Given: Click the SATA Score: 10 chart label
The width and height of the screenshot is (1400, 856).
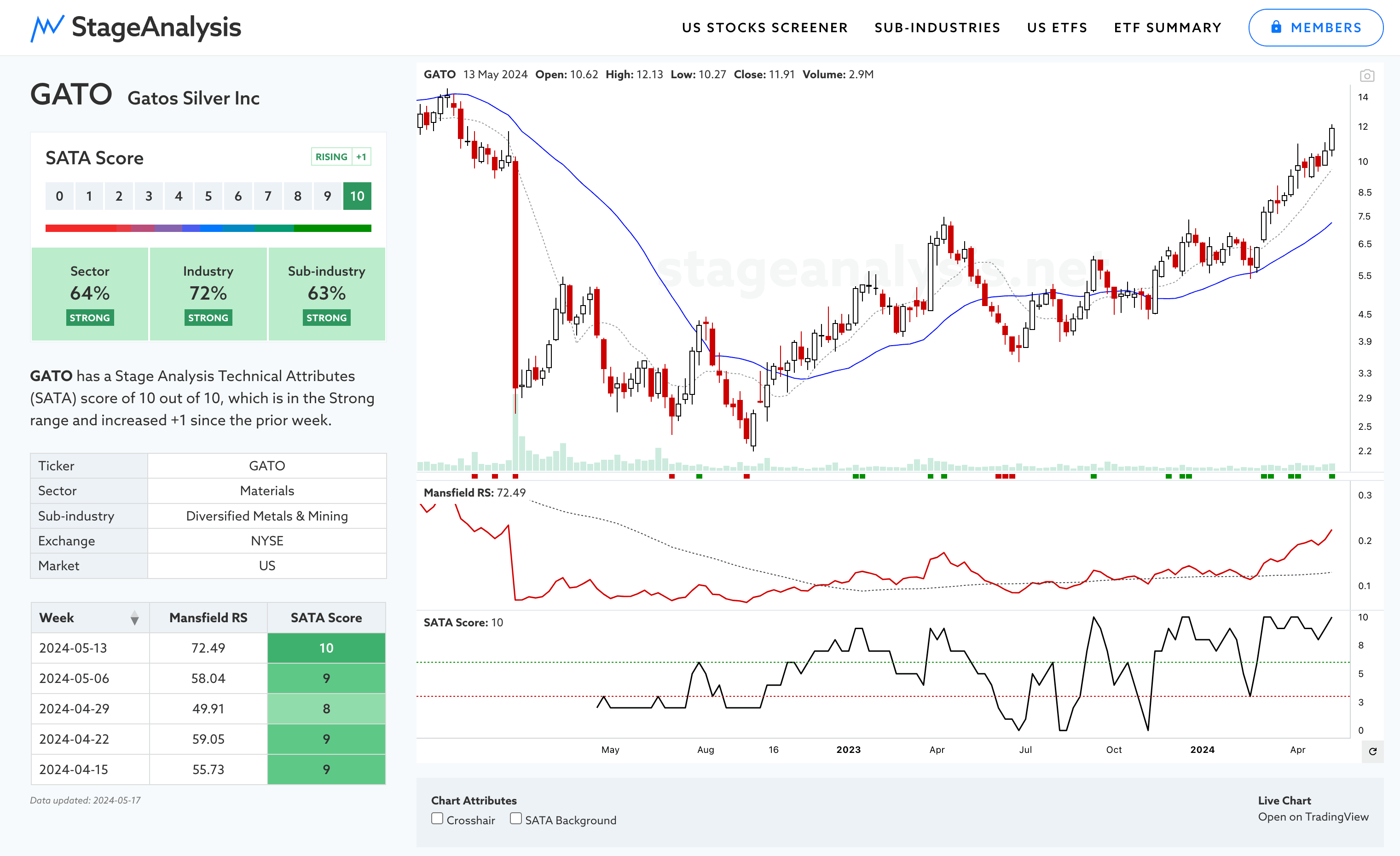Looking at the screenshot, I should point(463,623).
